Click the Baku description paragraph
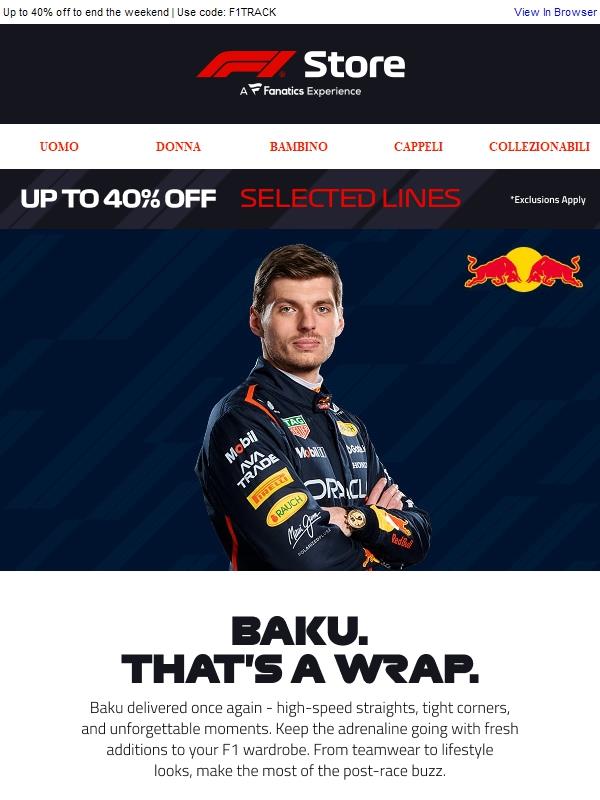 tap(300, 739)
